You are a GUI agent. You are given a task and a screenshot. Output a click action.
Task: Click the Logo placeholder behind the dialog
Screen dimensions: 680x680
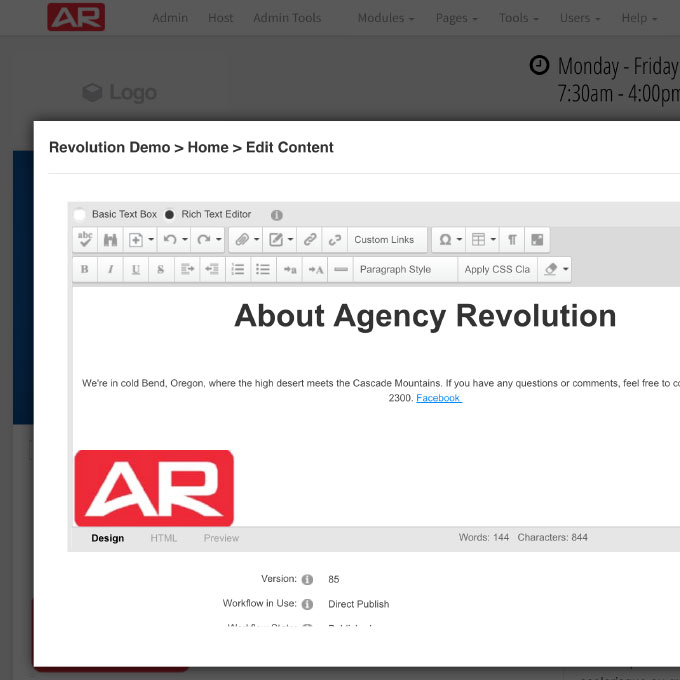tap(120, 92)
